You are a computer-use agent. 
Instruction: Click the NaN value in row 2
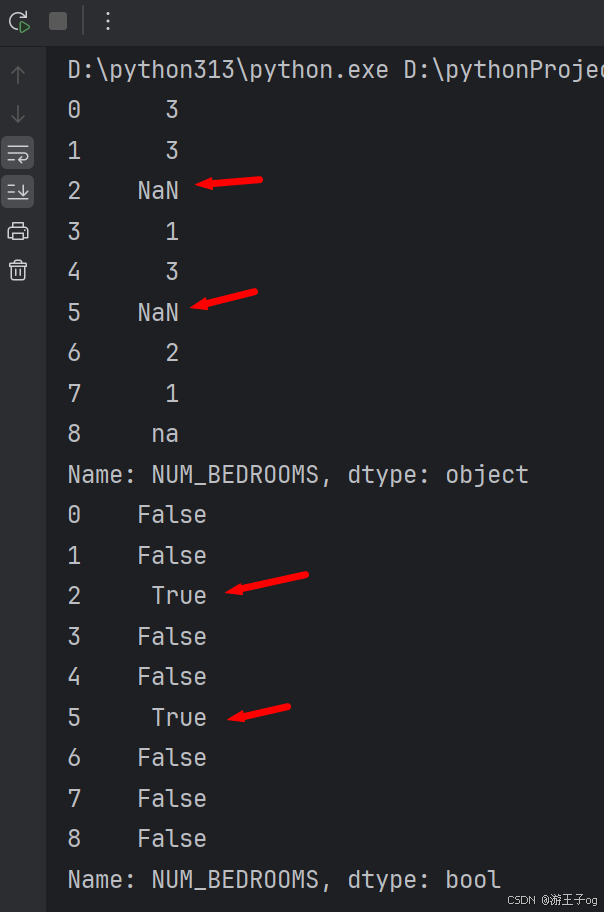[x=158, y=191]
